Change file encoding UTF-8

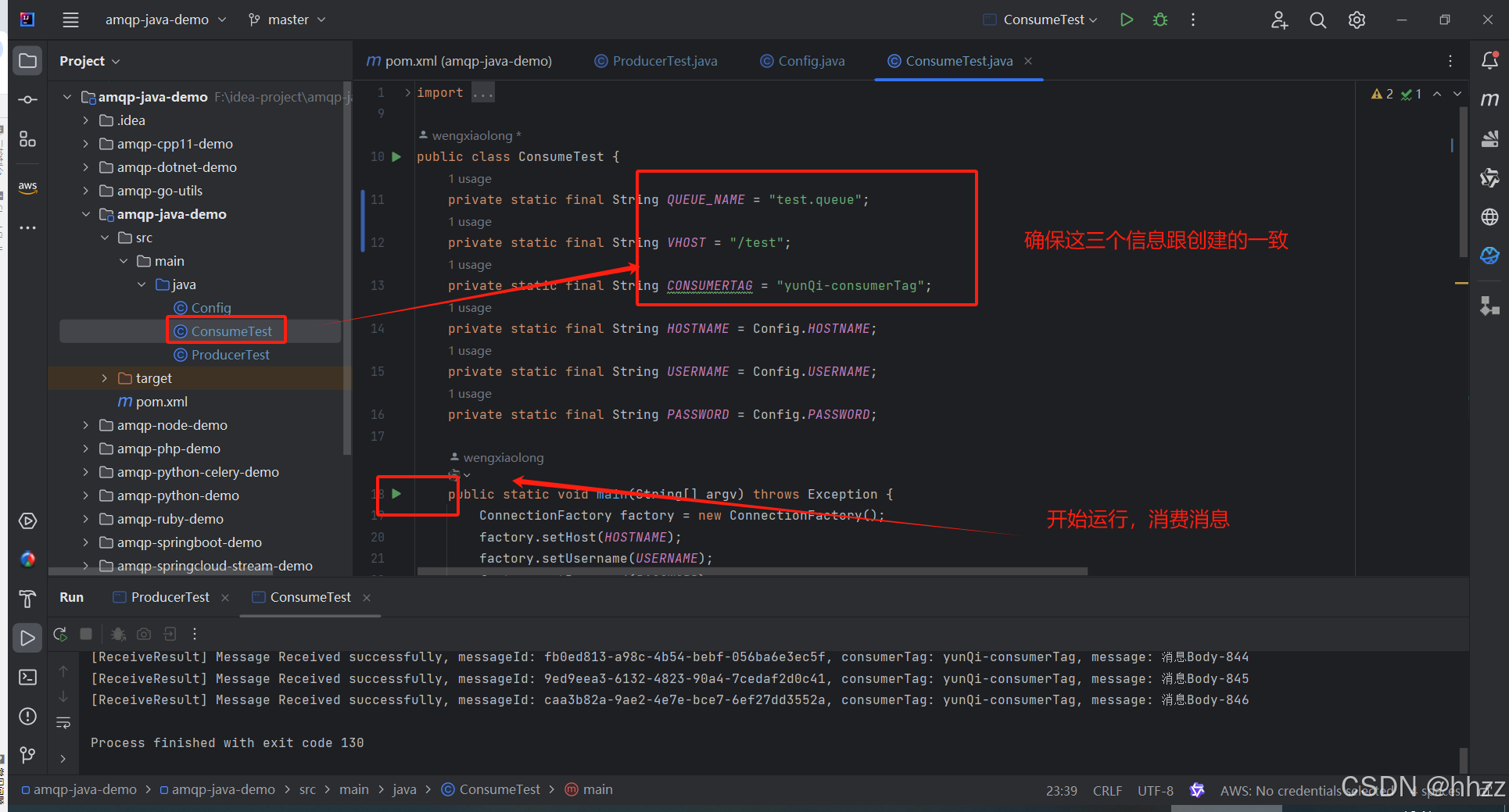click(x=1156, y=791)
